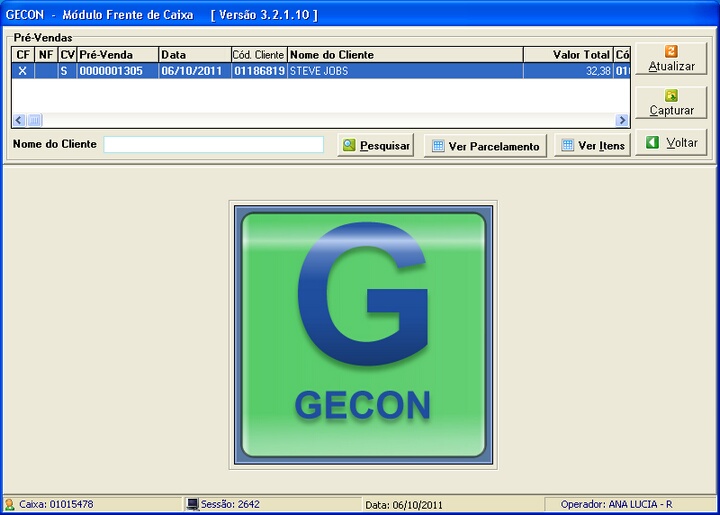The width and height of the screenshot is (720, 515).
Task: Click the Ver Itens grid icon
Action: (x=567, y=146)
